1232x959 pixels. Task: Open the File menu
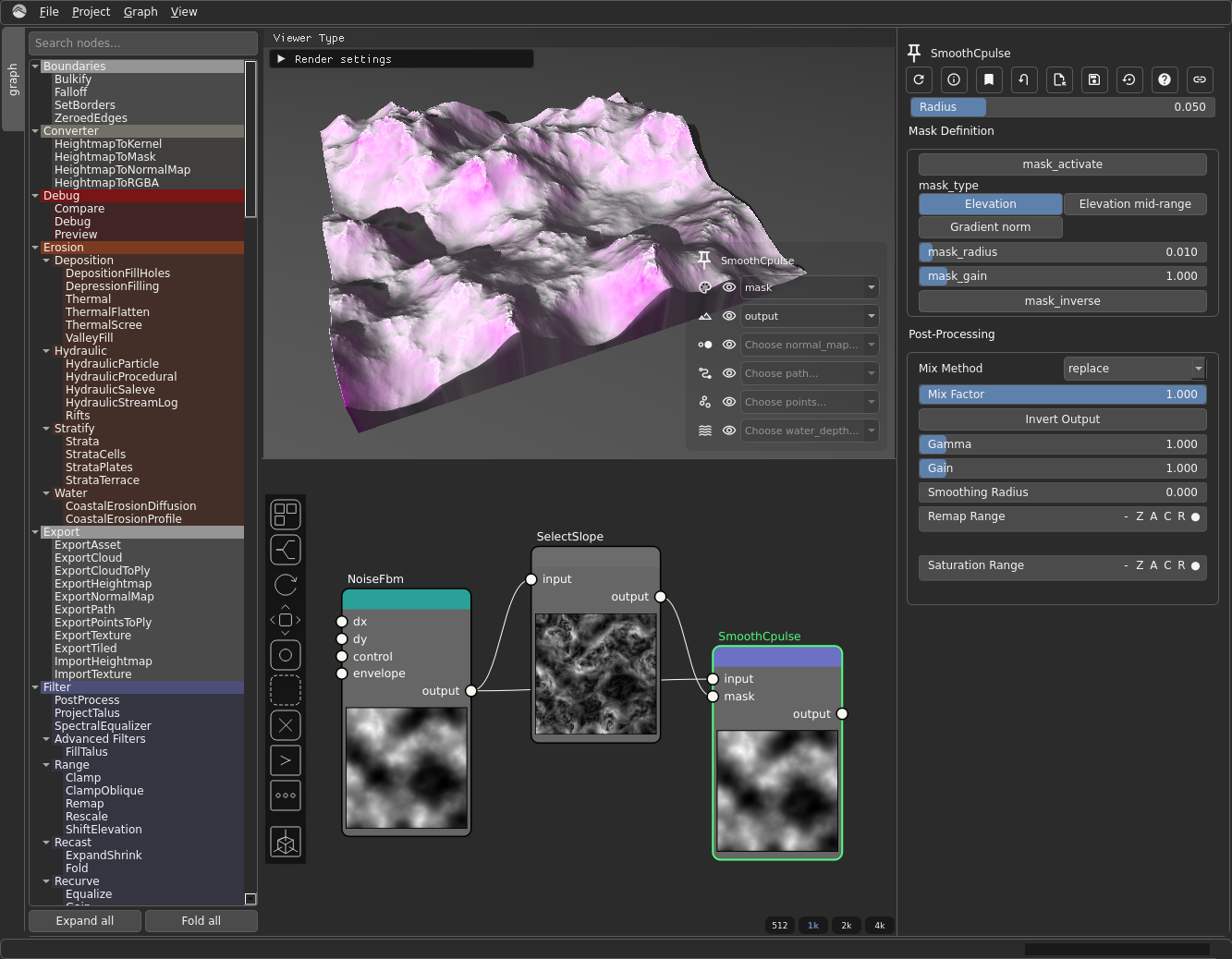tap(49, 12)
